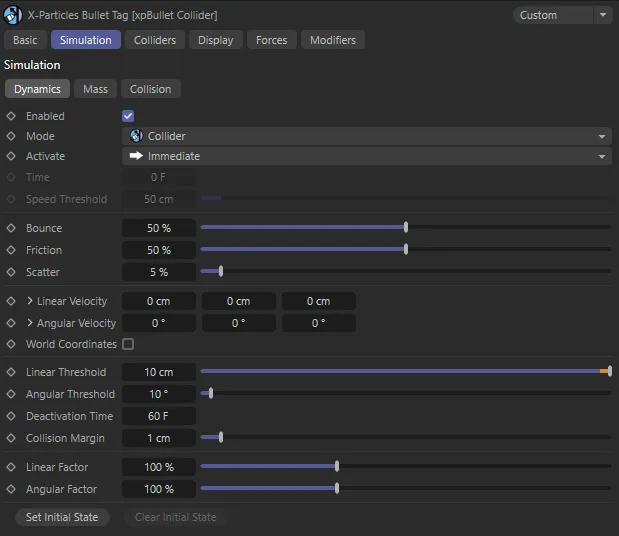This screenshot has width=619, height=536.
Task: Click keyframe diamond beside Angular Factor
Action: coord(11,489)
